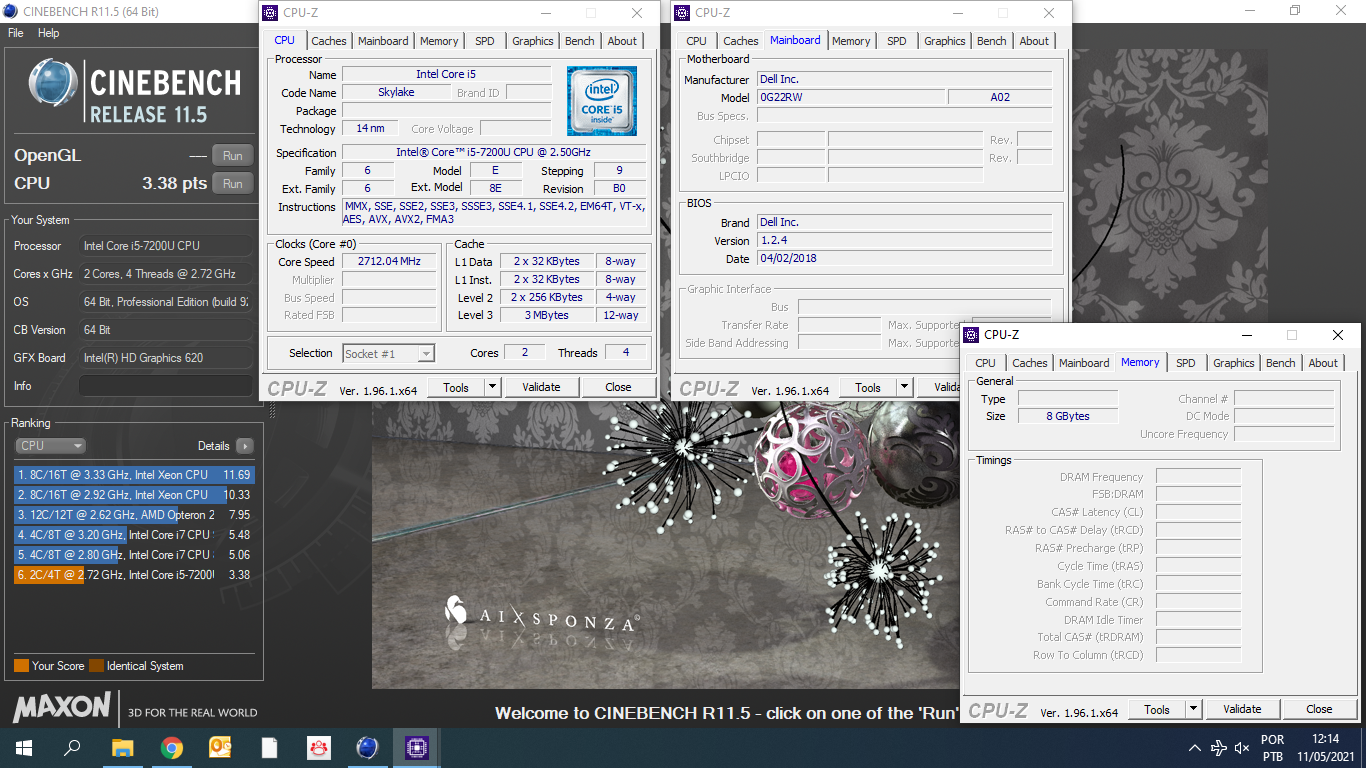Switch to Memory tab in first CPU-Z window
The height and width of the screenshot is (768, 1366).
[x=439, y=41]
